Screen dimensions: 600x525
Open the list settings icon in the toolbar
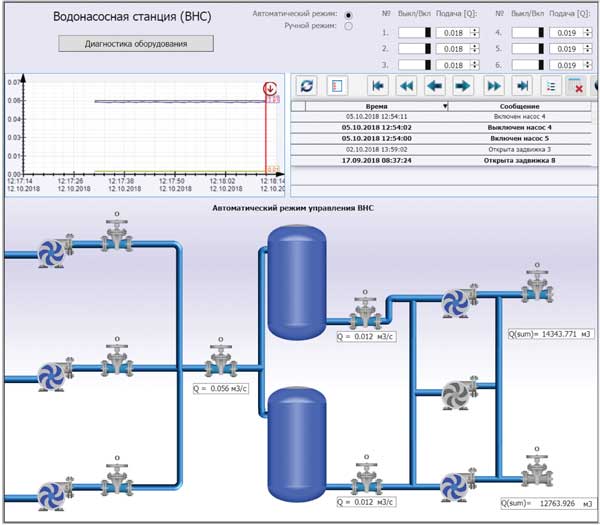551,86
